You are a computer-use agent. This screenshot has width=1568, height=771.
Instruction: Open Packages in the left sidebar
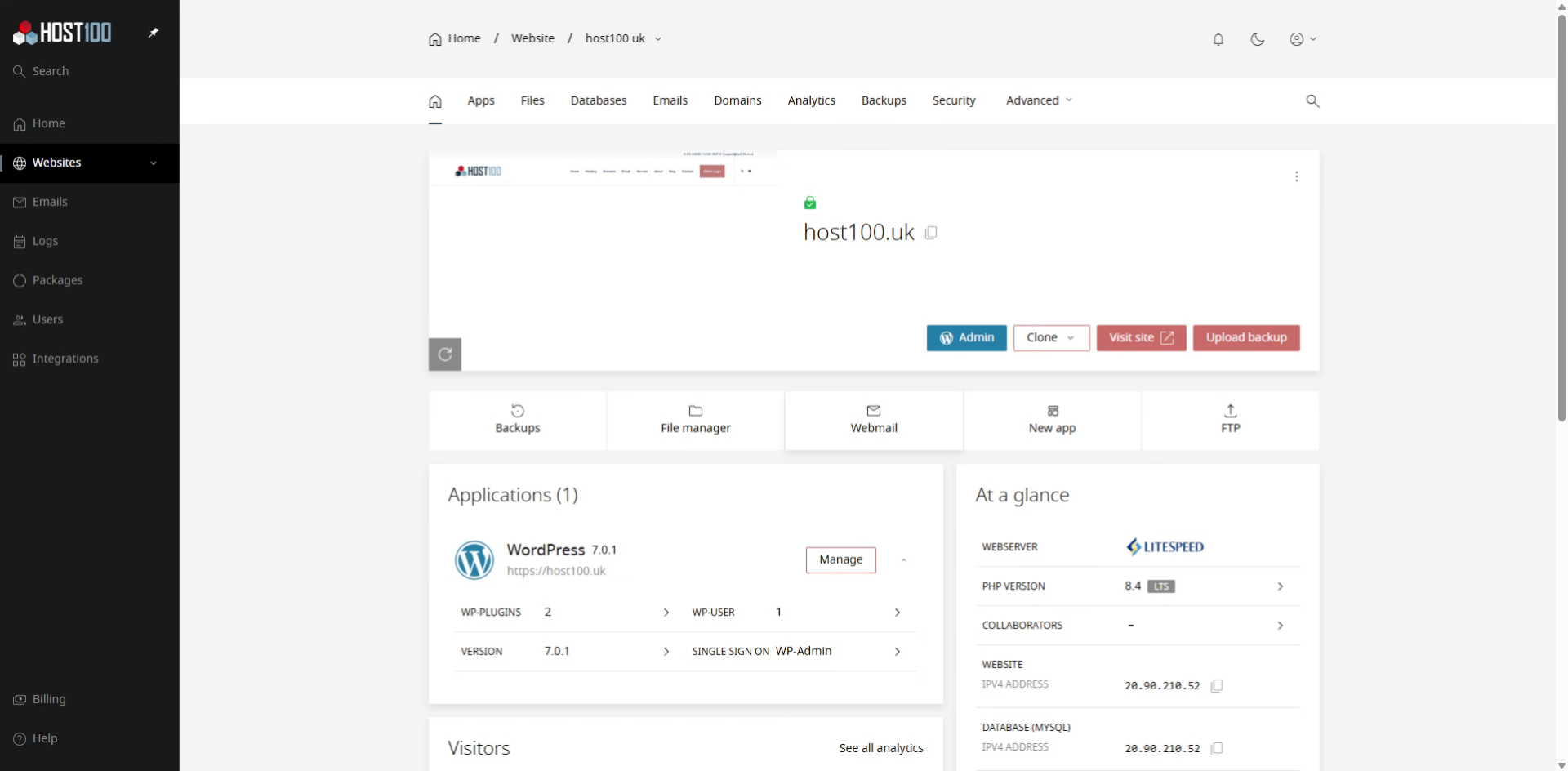90,280
